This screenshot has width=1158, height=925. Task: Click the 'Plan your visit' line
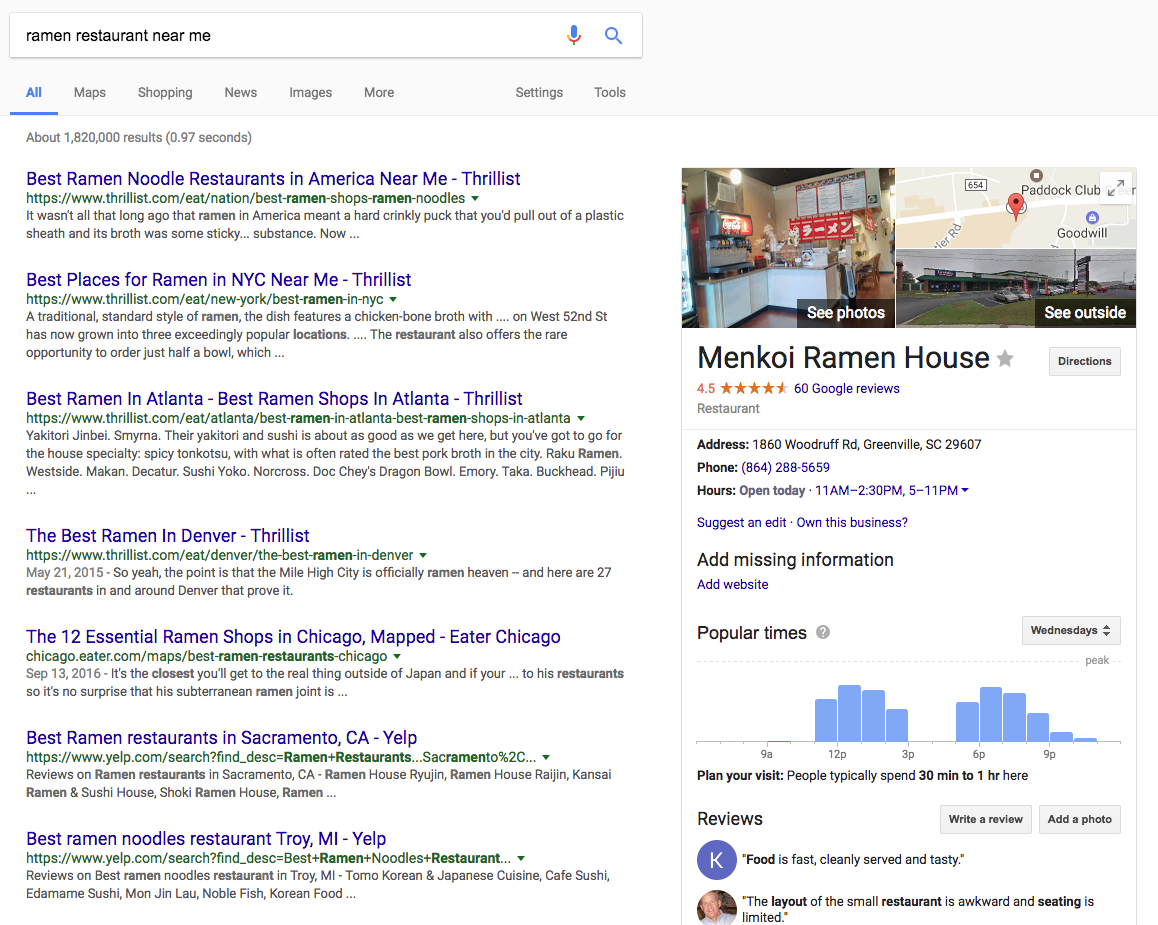click(862, 776)
